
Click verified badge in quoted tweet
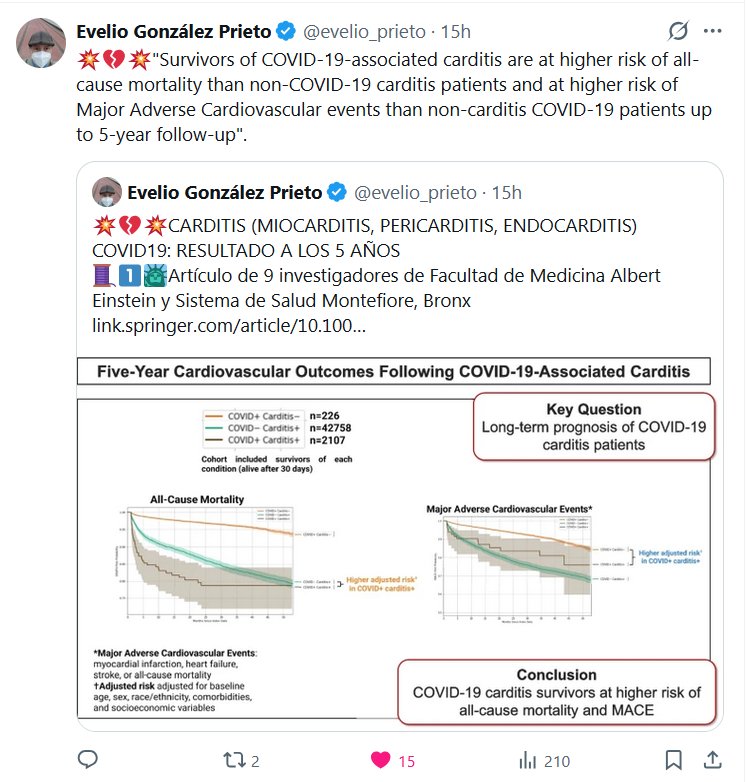[338, 193]
